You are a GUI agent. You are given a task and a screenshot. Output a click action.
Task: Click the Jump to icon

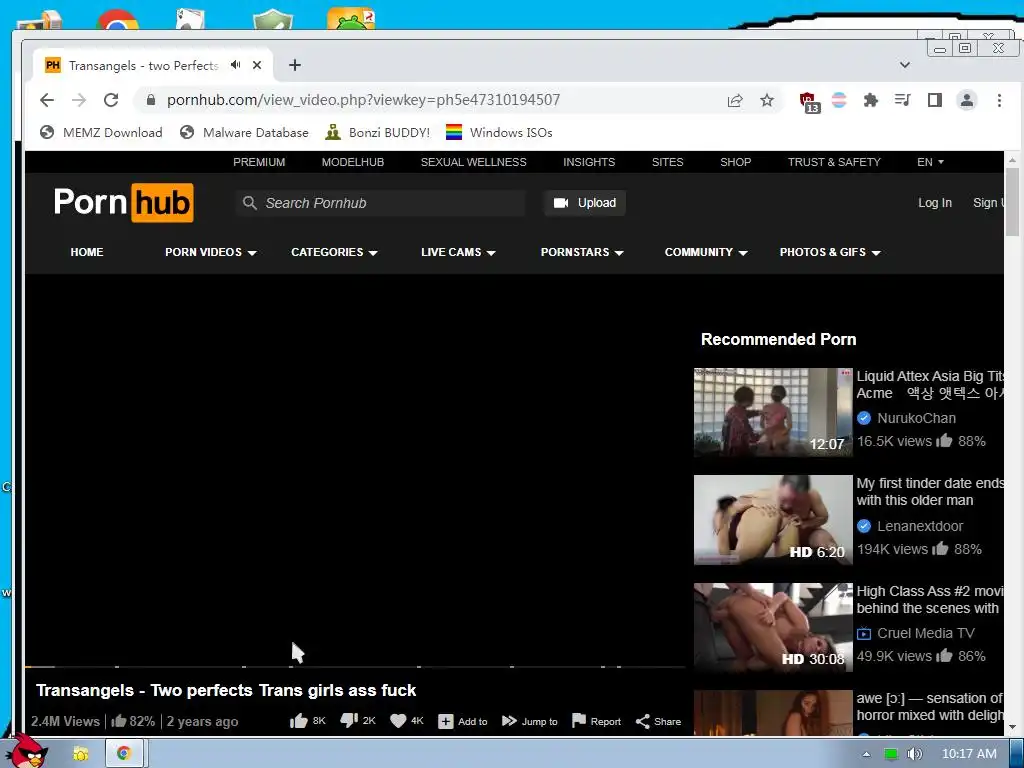coord(509,721)
